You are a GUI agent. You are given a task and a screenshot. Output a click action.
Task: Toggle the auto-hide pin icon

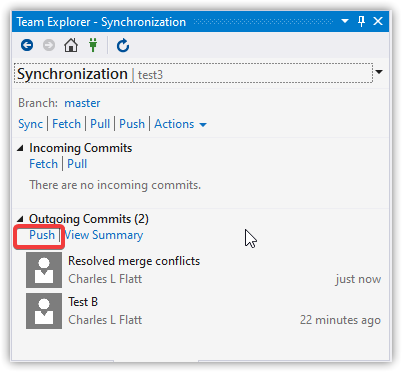pos(361,21)
